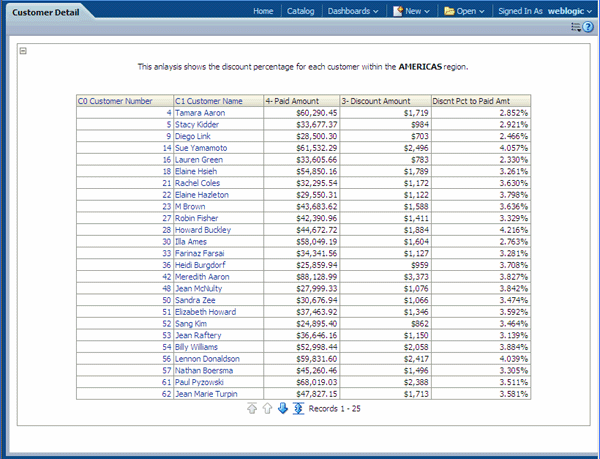Click customer number 42 link
Screen dimensions: 600x459
[166, 277]
